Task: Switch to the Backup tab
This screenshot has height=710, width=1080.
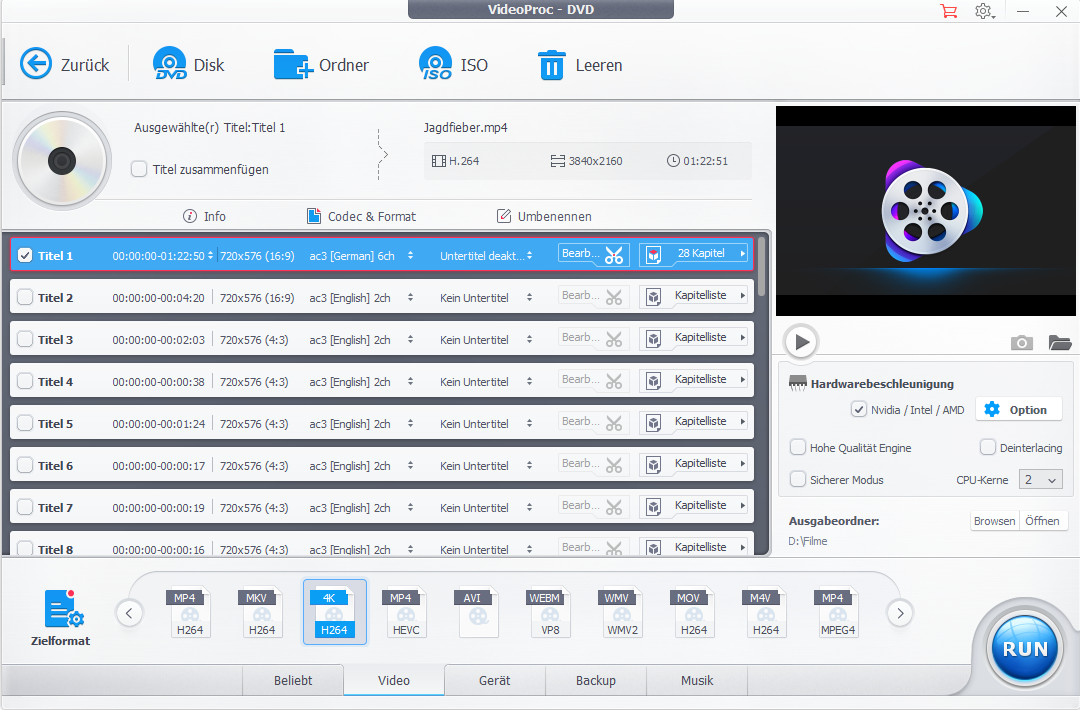Action: (596, 680)
